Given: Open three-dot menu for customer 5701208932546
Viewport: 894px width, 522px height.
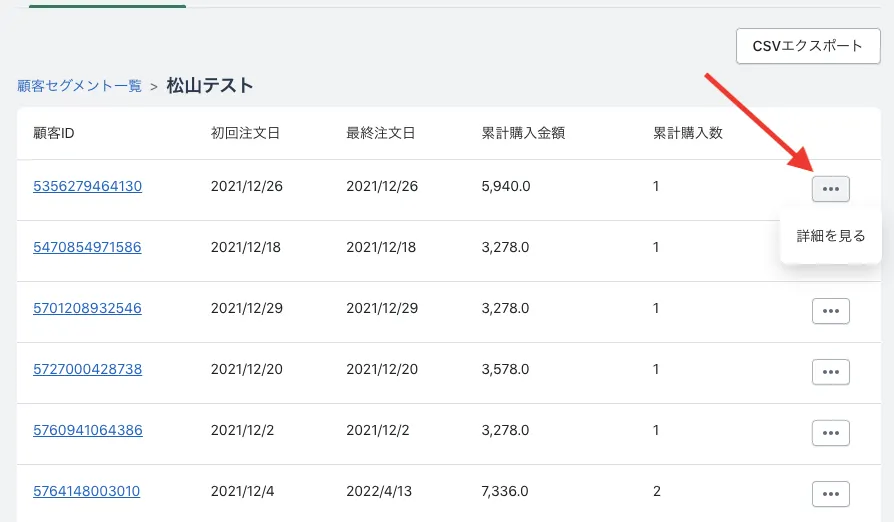Looking at the screenshot, I should [x=830, y=311].
